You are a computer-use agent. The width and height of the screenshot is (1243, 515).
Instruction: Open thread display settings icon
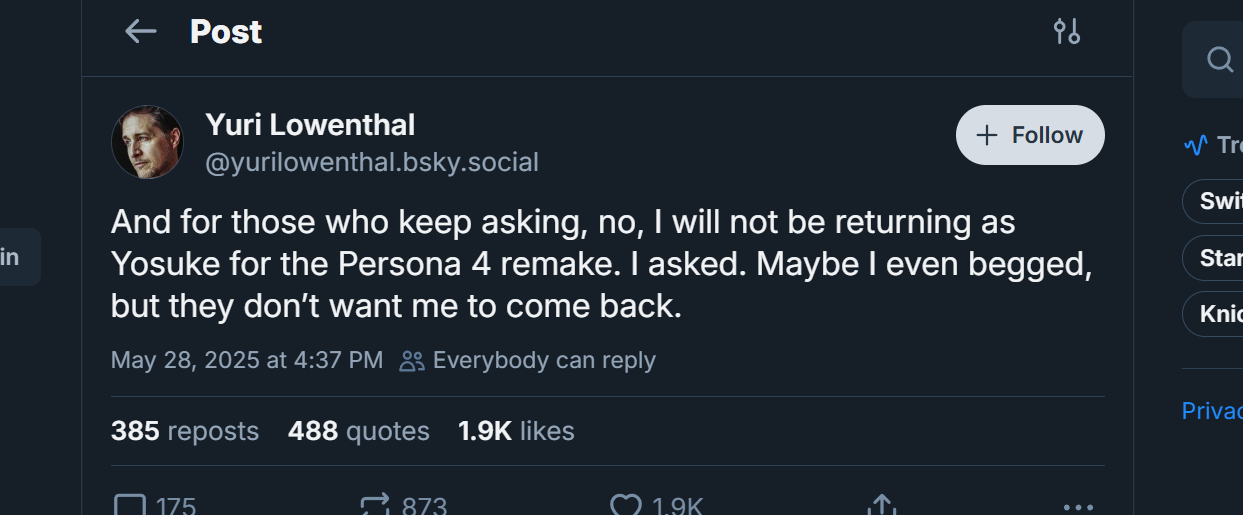coord(1066,32)
